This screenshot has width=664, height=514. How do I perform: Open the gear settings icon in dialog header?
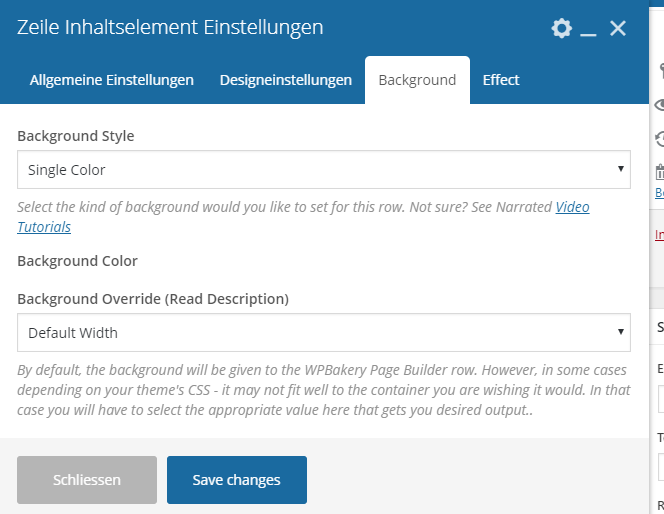562,28
